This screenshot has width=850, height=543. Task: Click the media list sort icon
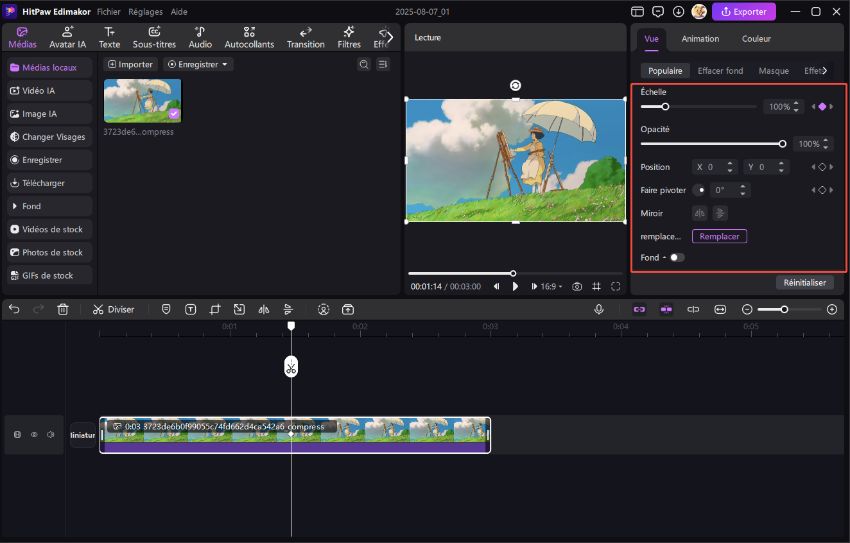pyautogui.click(x=383, y=64)
